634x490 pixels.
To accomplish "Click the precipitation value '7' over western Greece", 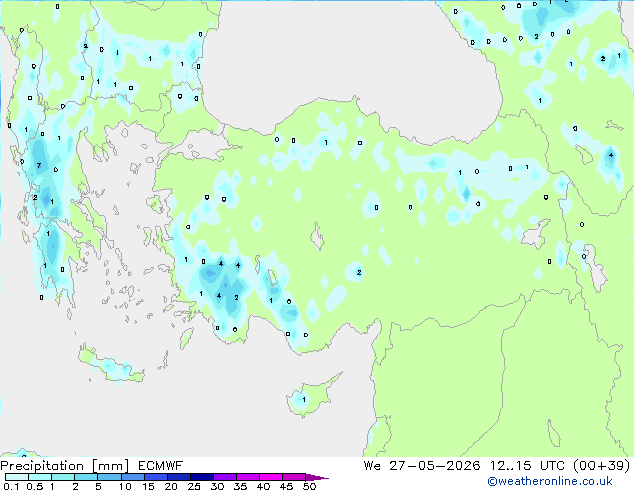I will pyautogui.click(x=39, y=165).
